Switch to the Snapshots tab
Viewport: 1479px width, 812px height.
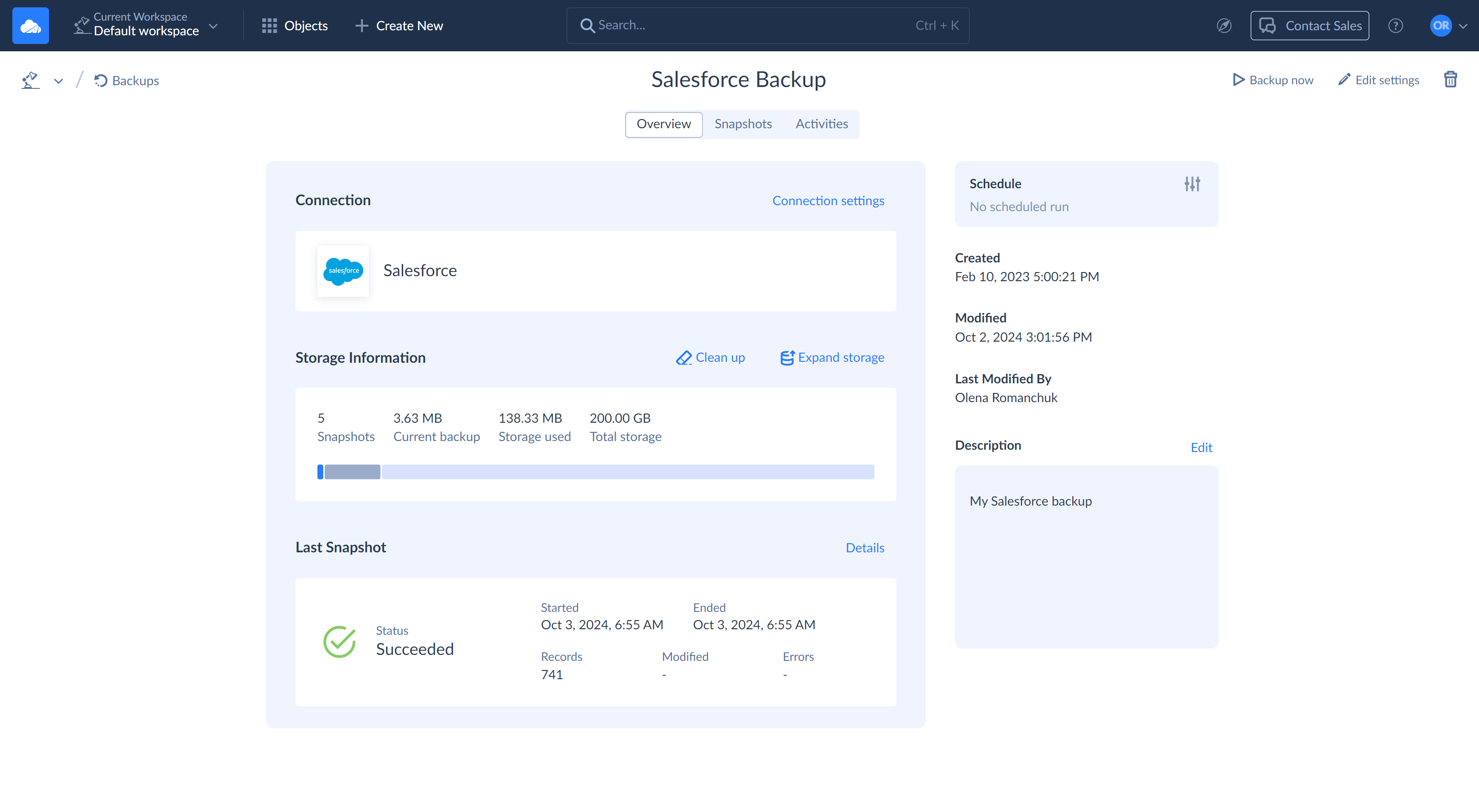[743, 124]
